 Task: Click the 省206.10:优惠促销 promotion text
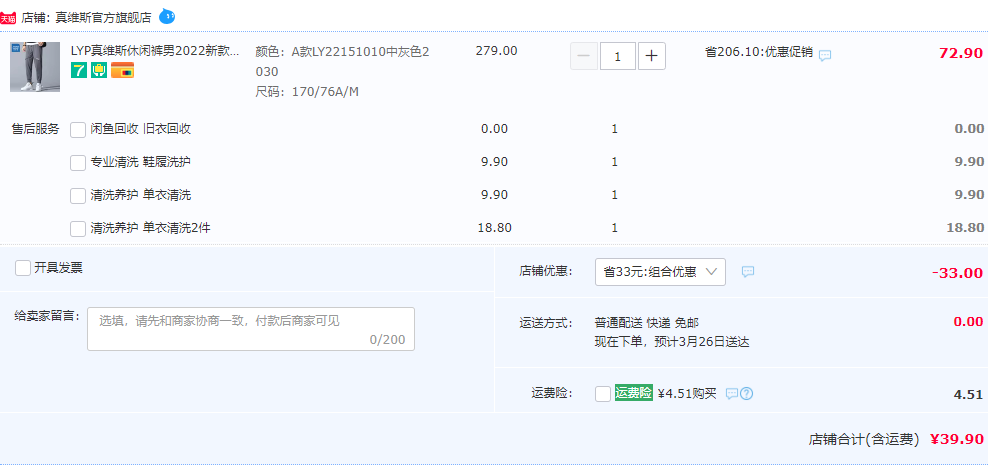point(759,52)
